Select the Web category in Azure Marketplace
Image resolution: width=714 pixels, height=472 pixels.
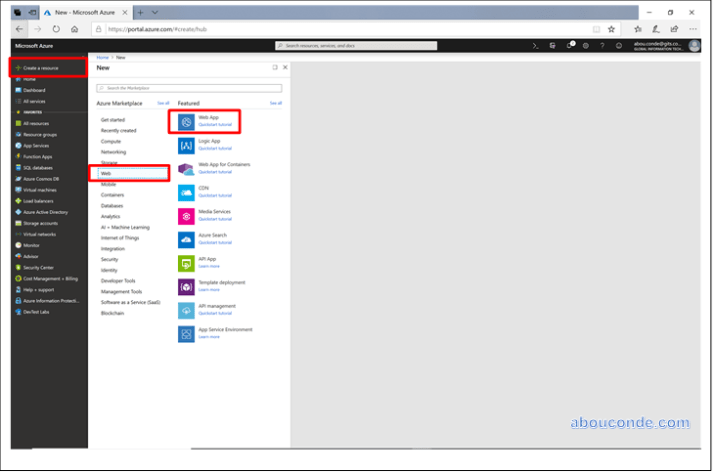point(108,173)
